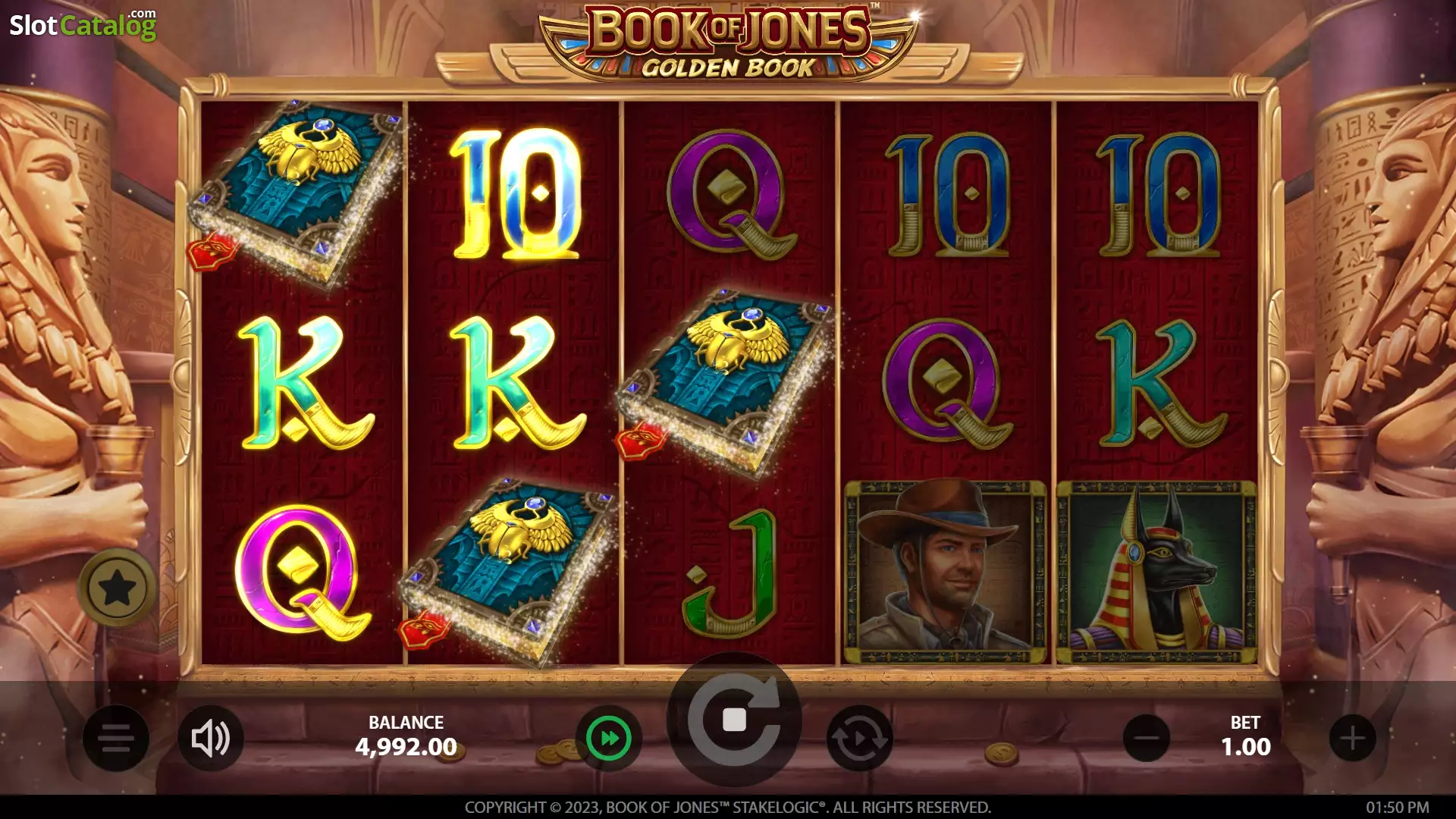Decrease the bet with minus button
Screen dimensions: 1456x819
pyautogui.click(x=1147, y=738)
